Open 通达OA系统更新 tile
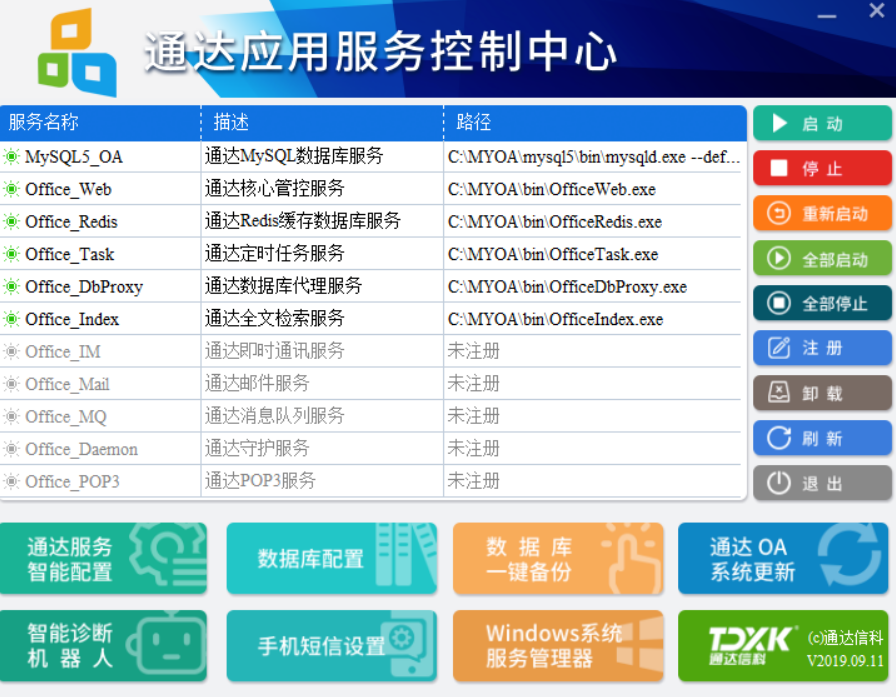 pyautogui.click(x=783, y=559)
